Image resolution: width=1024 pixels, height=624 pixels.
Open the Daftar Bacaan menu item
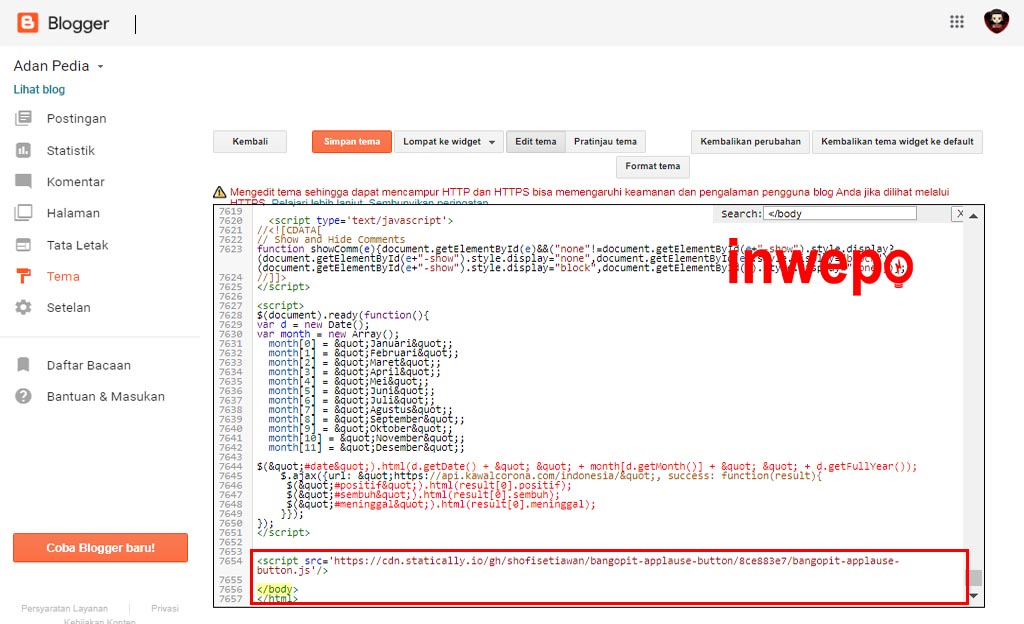(x=88, y=366)
